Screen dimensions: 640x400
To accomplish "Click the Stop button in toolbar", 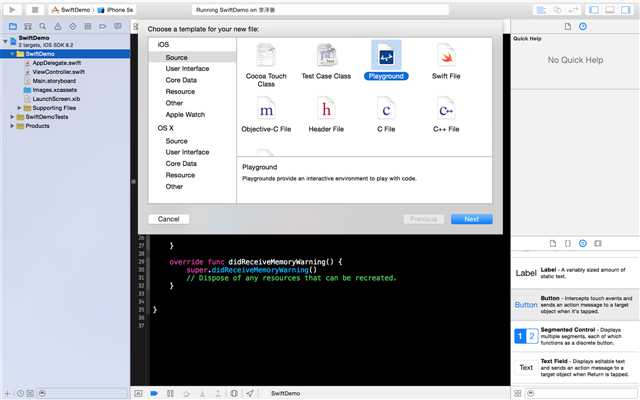I will point(35,9).
